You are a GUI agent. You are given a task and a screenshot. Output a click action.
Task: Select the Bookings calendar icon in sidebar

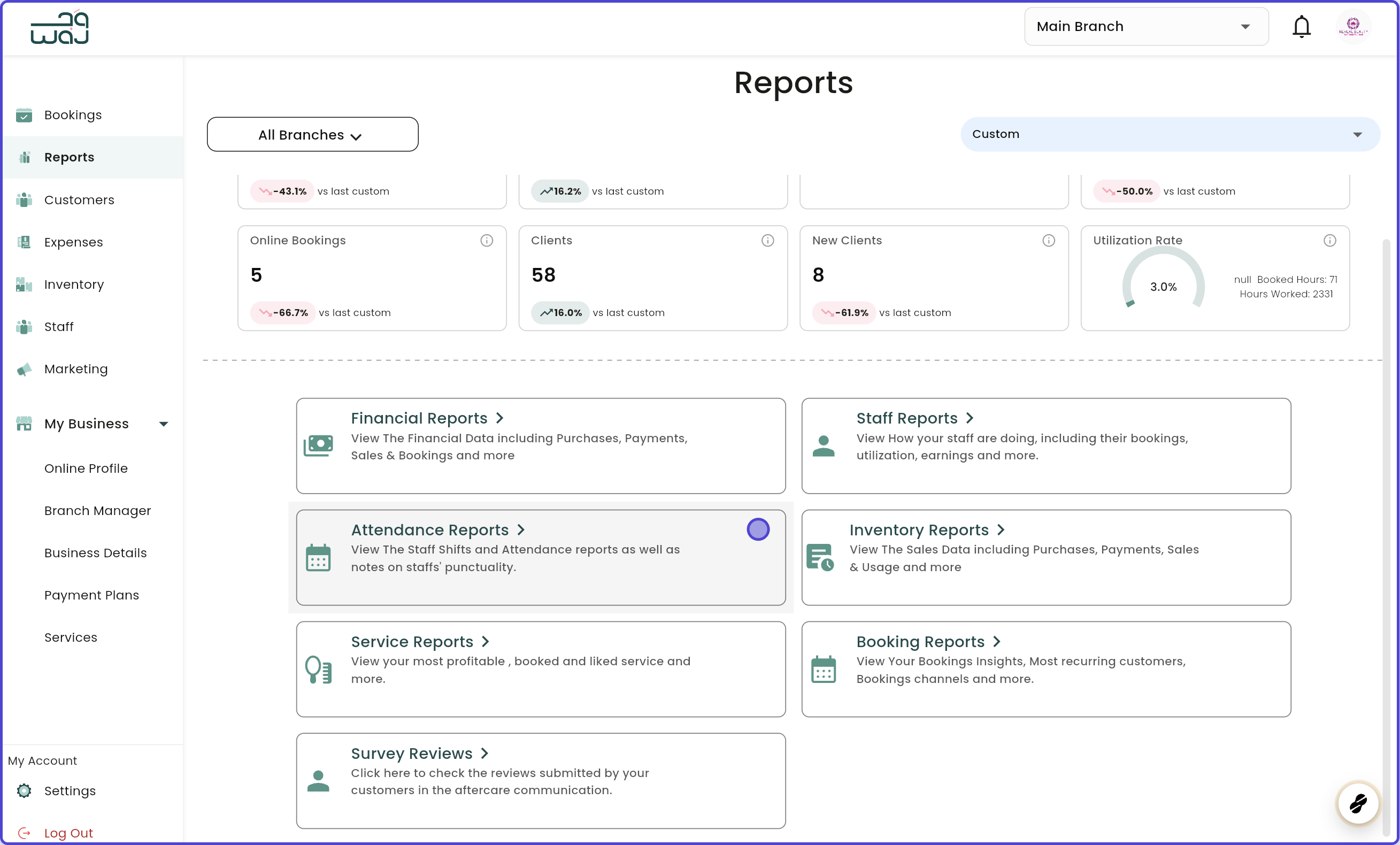click(24, 115)
